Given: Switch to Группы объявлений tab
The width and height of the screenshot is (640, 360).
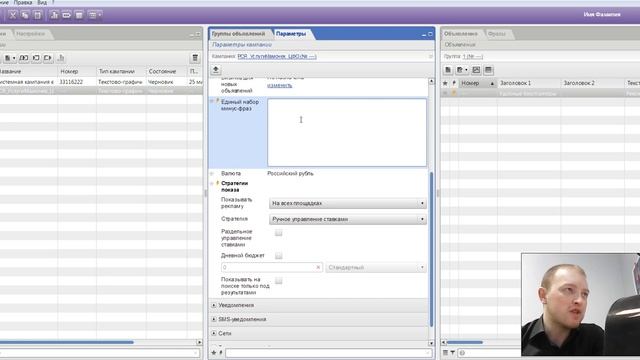Looking at the screenshot, I should tap(238, 34).
